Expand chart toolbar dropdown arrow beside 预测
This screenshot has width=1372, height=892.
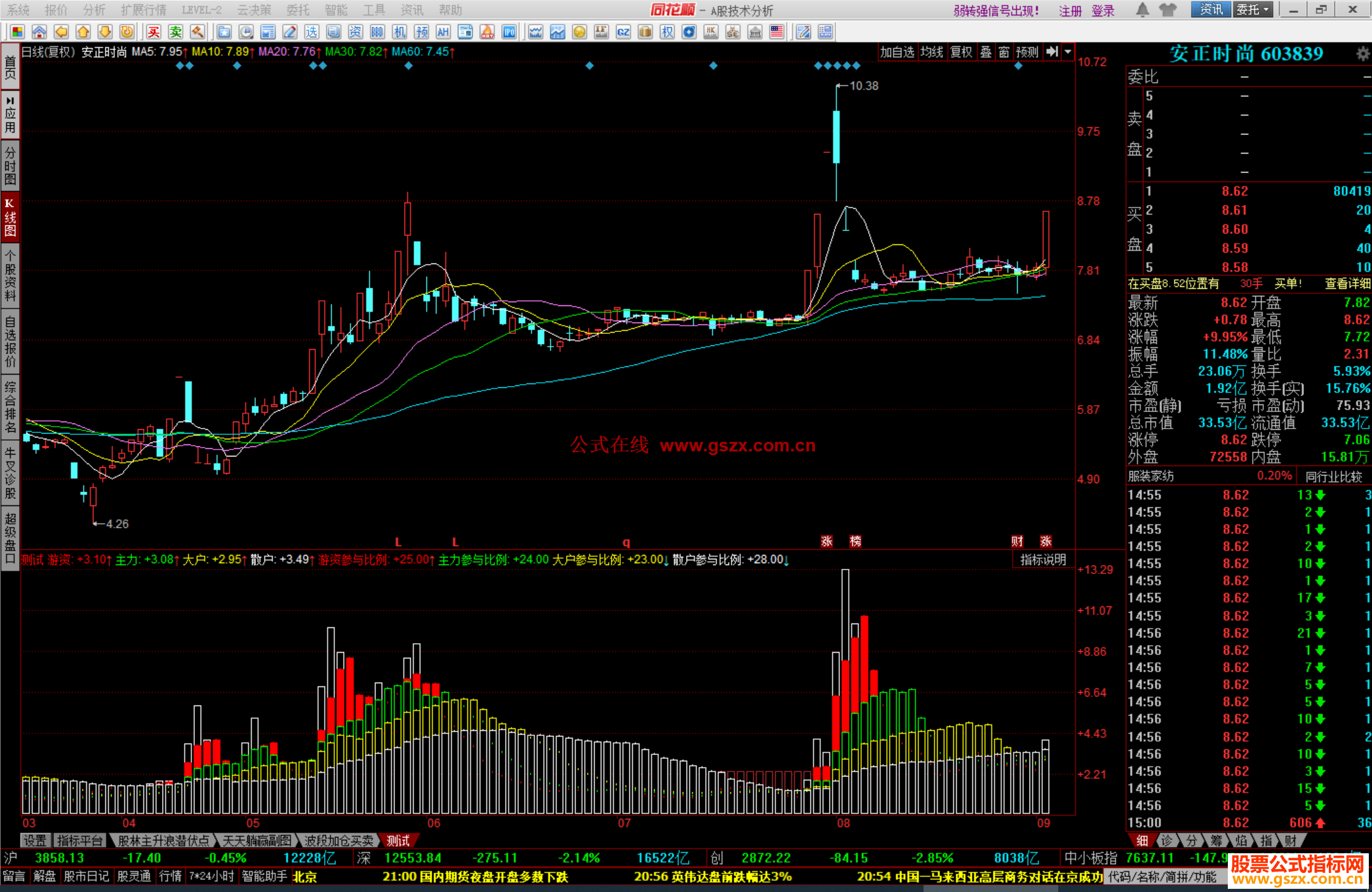click(1068, 52)
